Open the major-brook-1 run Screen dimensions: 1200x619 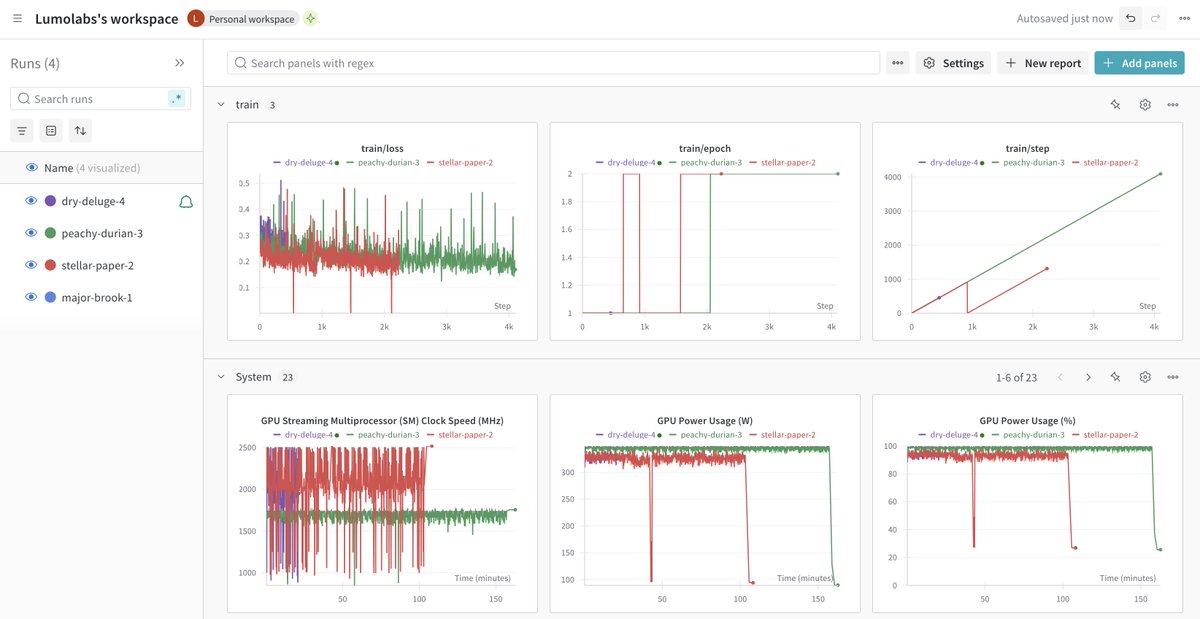[96, 297]
